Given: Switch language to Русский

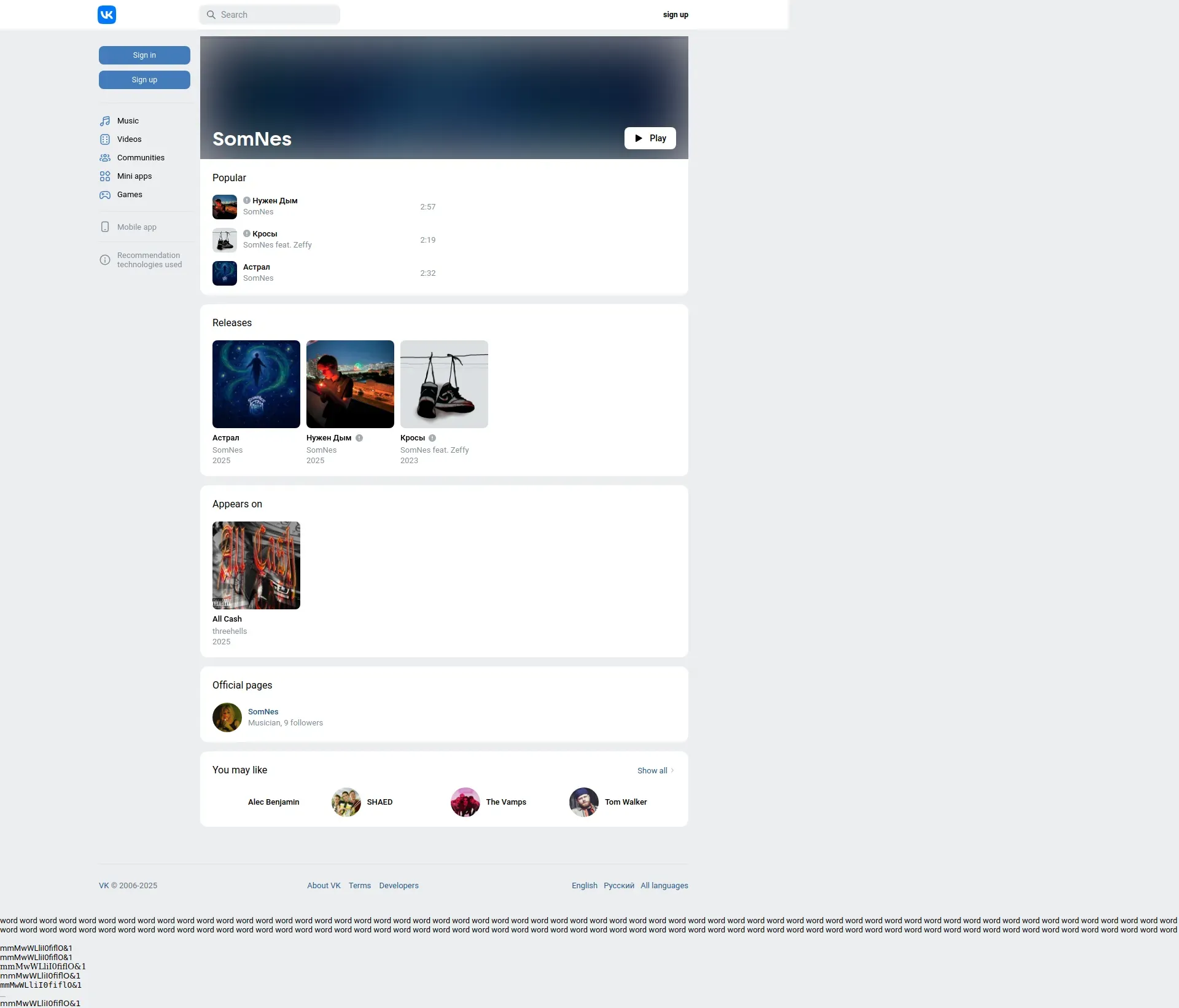Looking at the screenshot, I should [x=618, y=885].
